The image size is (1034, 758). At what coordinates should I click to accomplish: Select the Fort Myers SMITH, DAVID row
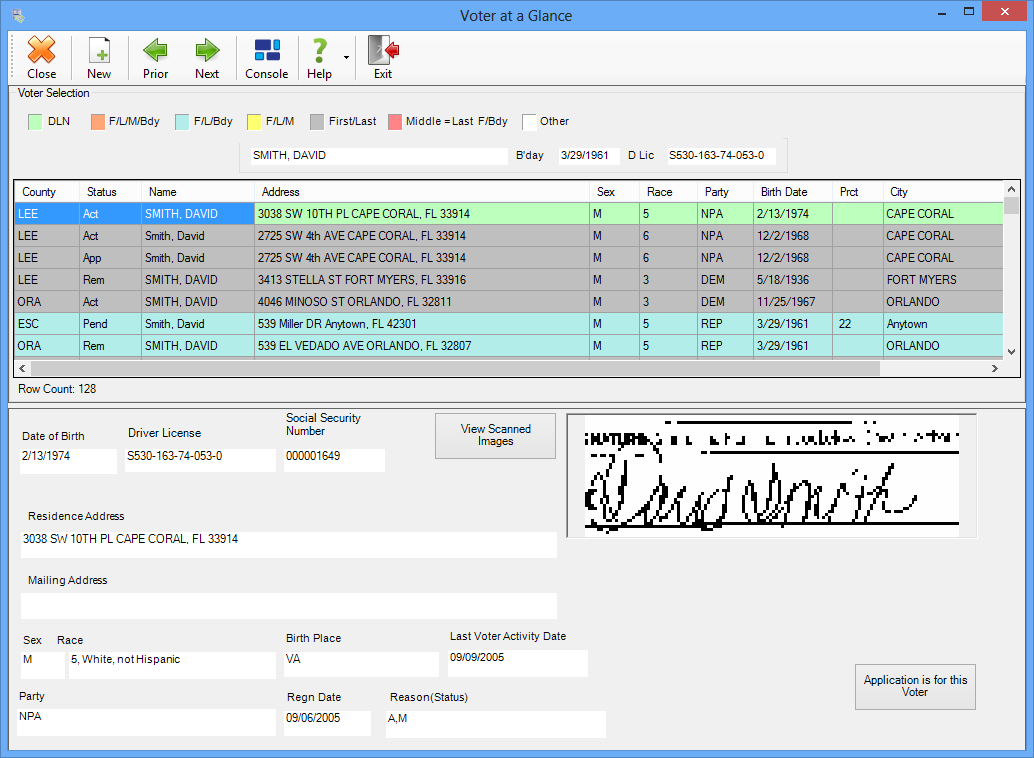(x=400, y=280)
